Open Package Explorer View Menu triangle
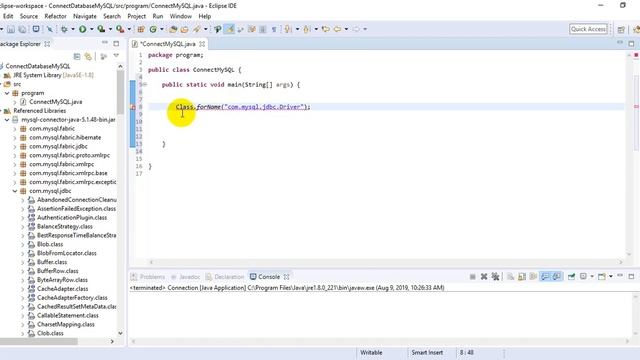This screenshot has width=640, height=360. click(x=116, y=56)
